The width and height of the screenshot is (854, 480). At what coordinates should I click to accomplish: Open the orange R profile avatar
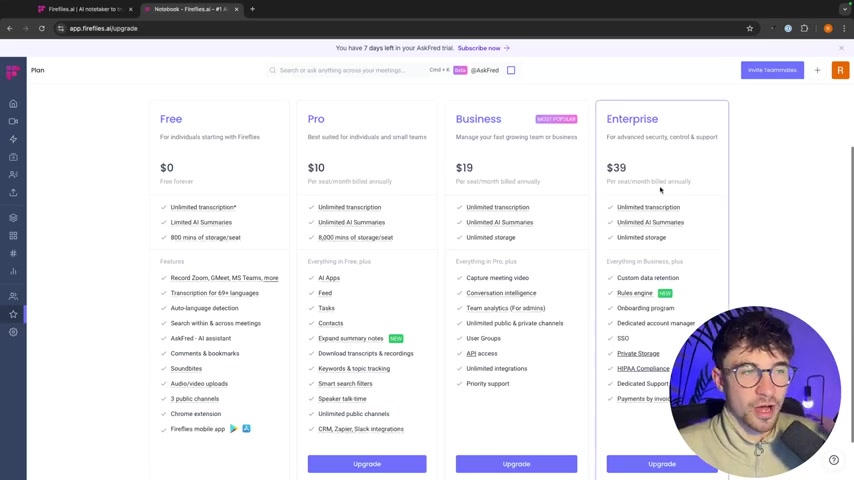click(x=840, y=70)
